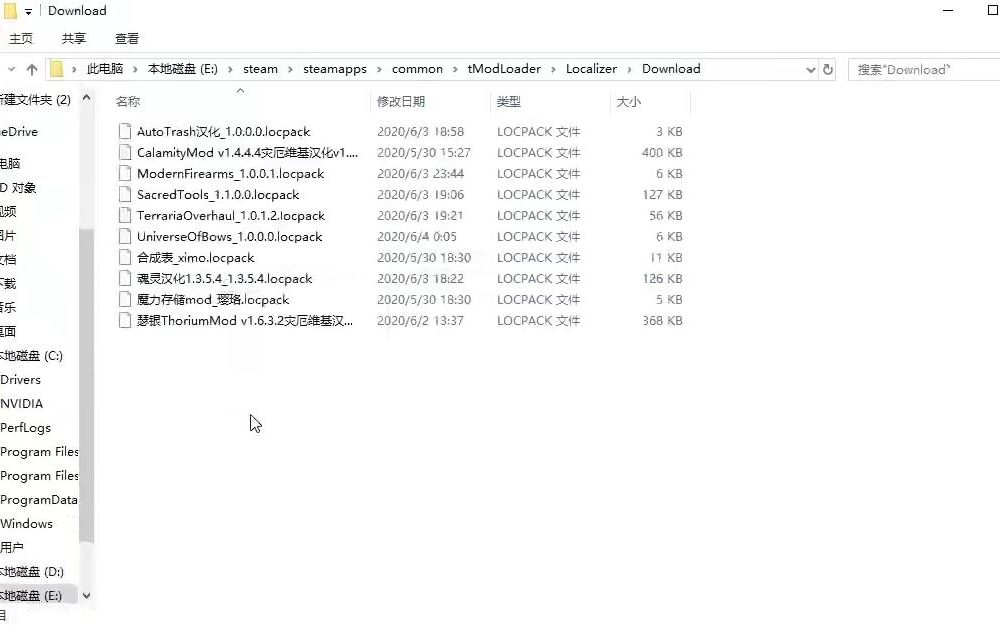Viewport: 1000px width, 625px height.
Task: Click the up-directory arrow icon
Action: pyautogui.click(x=32, y=69)
